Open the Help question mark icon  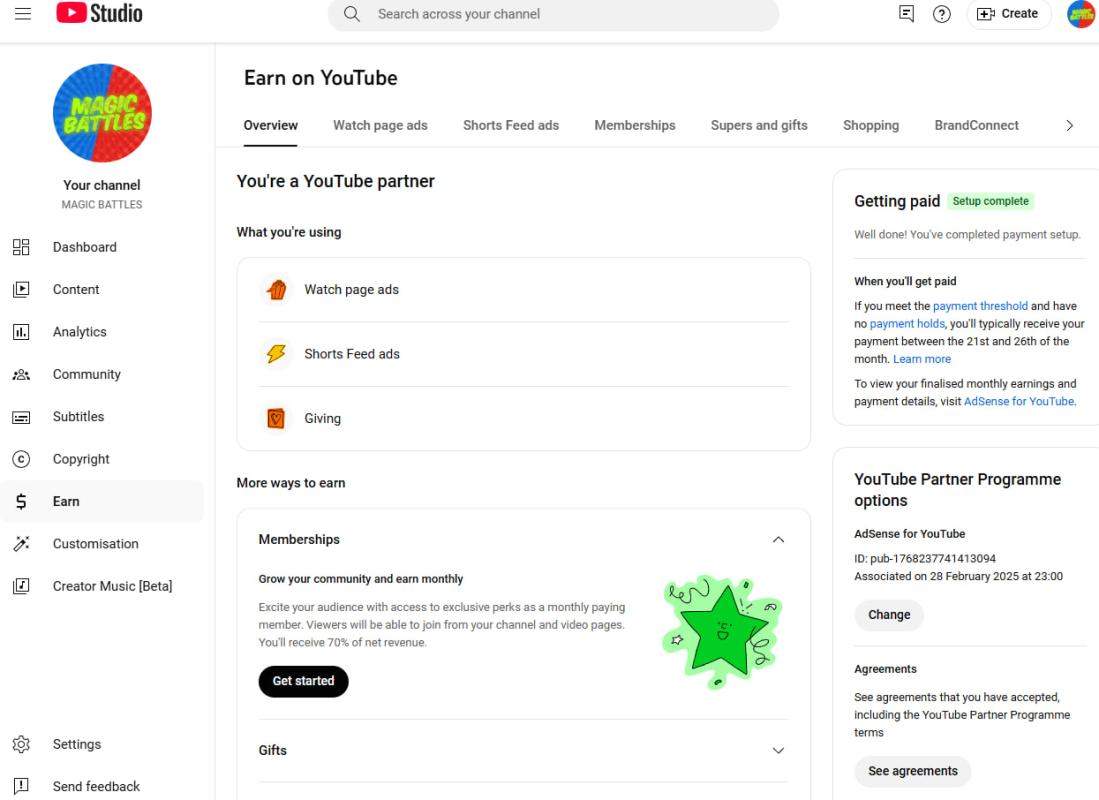941,13
